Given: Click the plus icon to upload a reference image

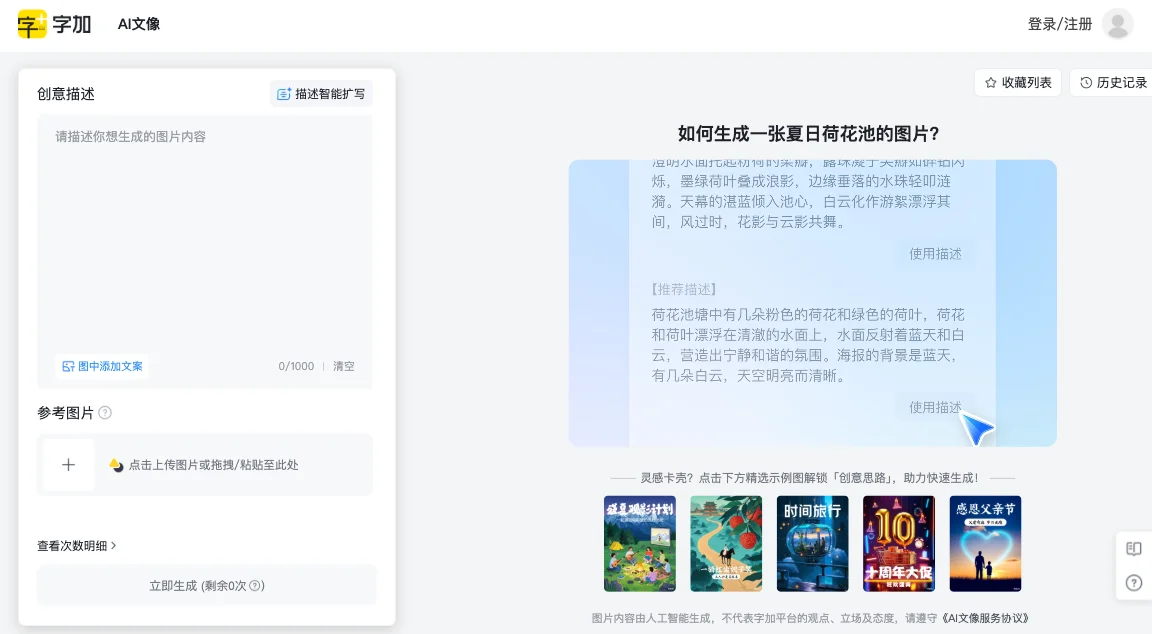Looking at the screenshot, I should [x=68, y=464].
